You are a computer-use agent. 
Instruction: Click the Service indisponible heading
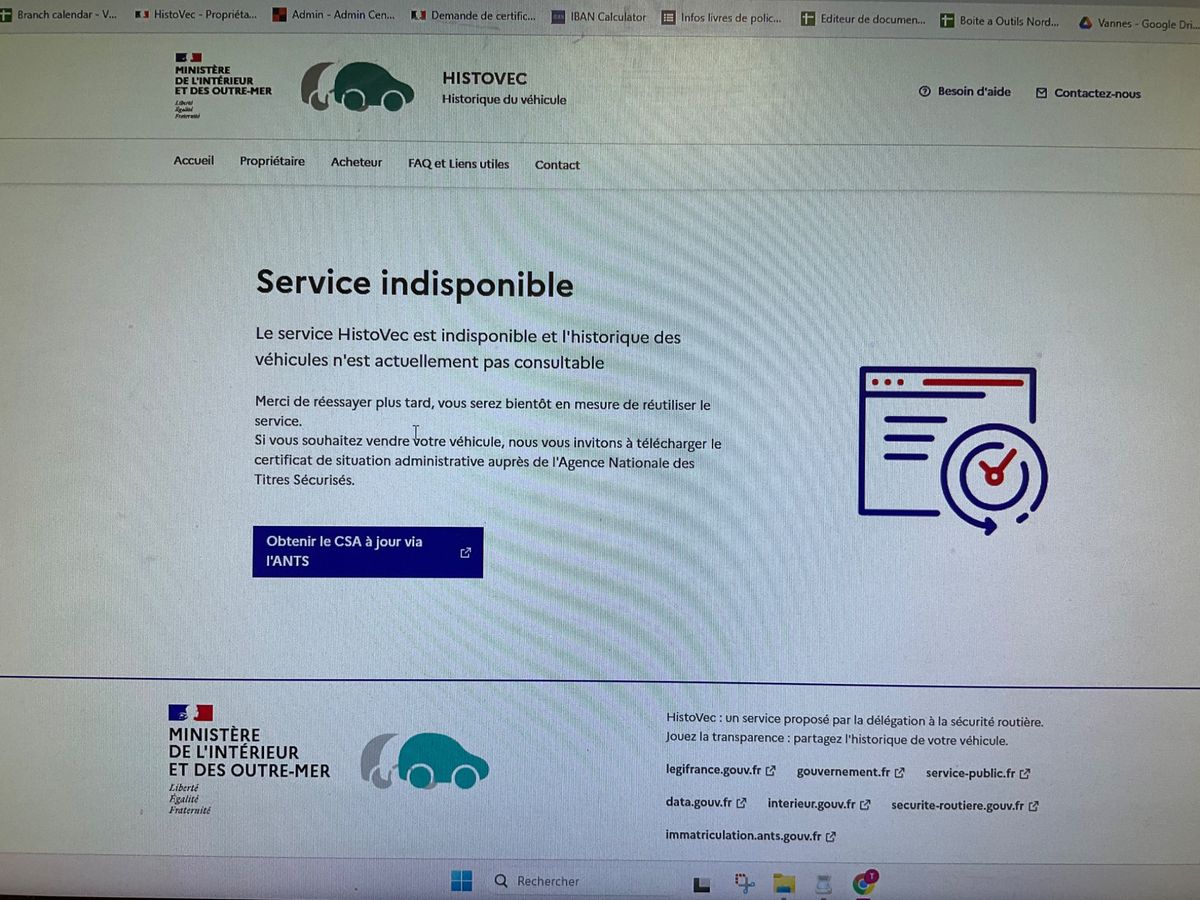coord(415,283)
